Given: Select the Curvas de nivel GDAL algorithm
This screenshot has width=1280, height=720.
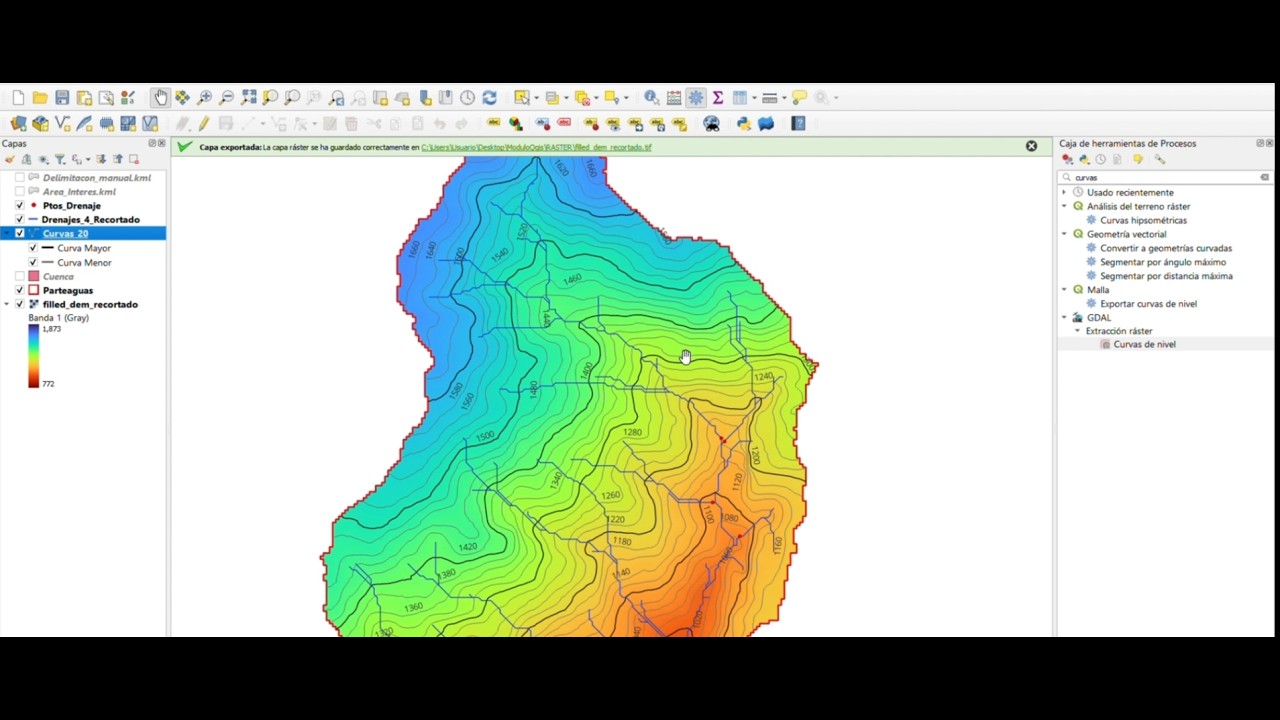Looking at the screenshot, I should [1144, 344].
